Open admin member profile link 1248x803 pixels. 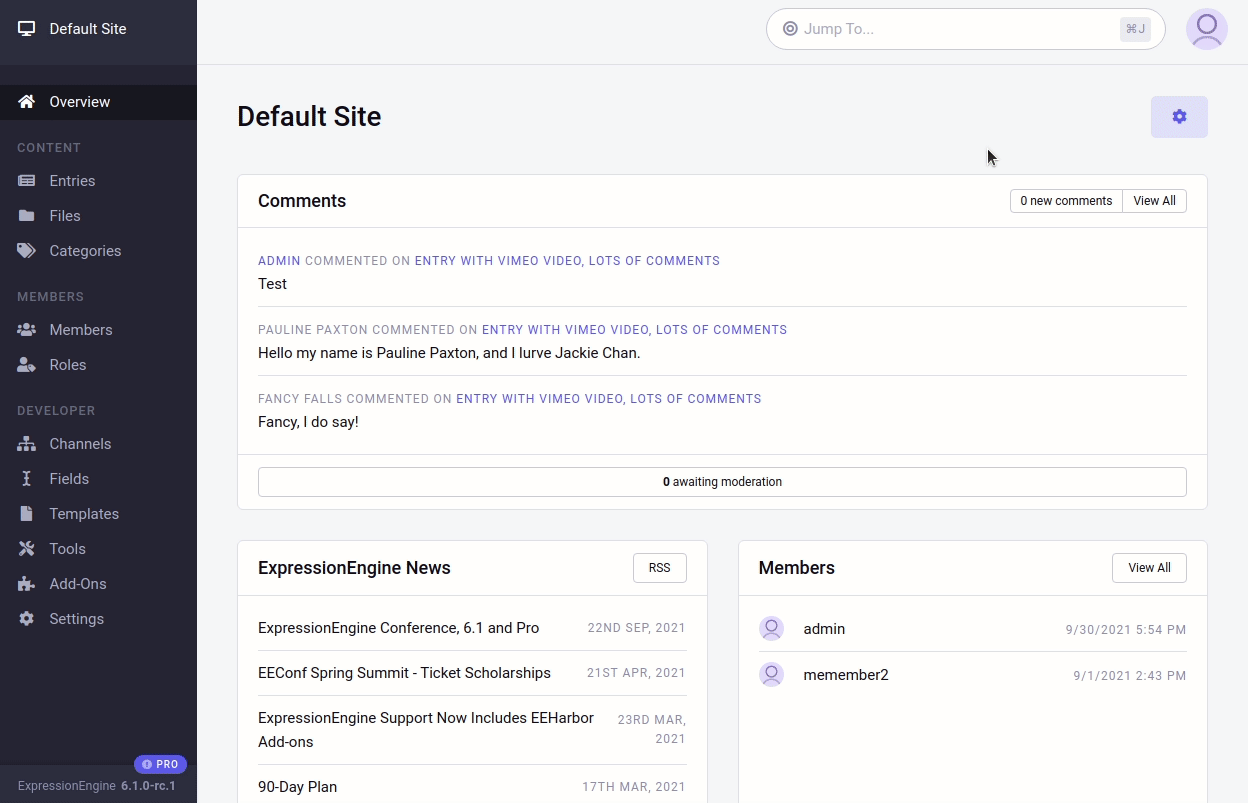824,629
